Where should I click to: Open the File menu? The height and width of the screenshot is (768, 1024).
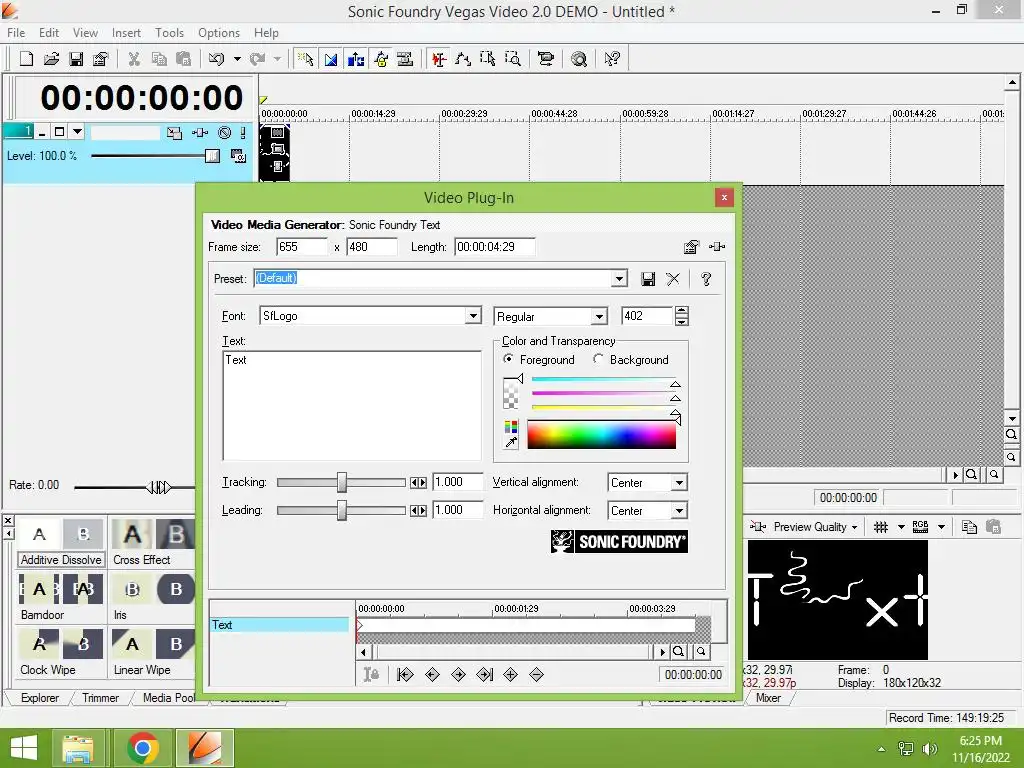click(x=16, y=33)
